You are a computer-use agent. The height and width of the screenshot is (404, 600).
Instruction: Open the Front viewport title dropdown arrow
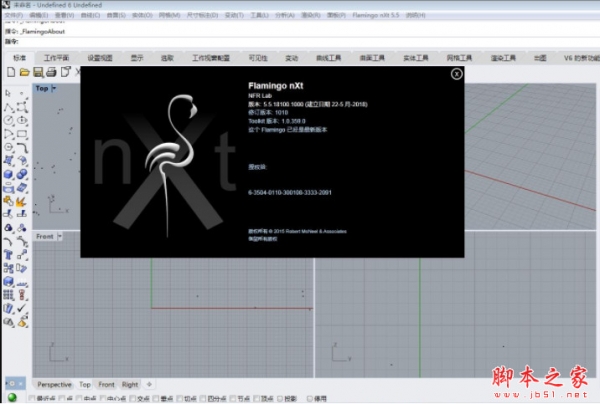click(60, 236)
